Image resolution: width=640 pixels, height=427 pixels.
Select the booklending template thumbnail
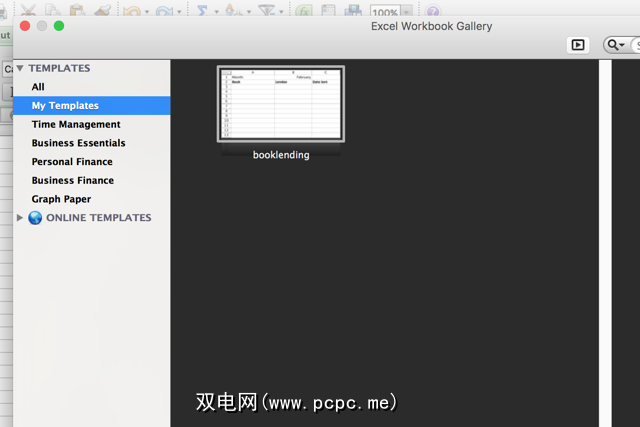pyautogui.click(x=280, y=104)
